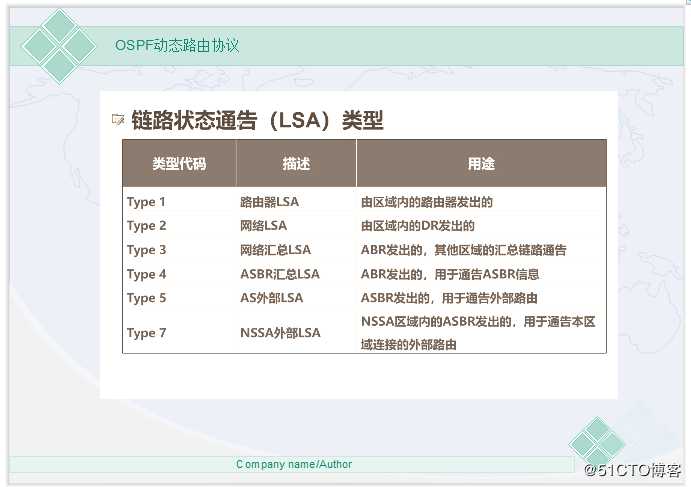Click the '网络汇总LSA' description cell
691x487 pixels.
275,250
